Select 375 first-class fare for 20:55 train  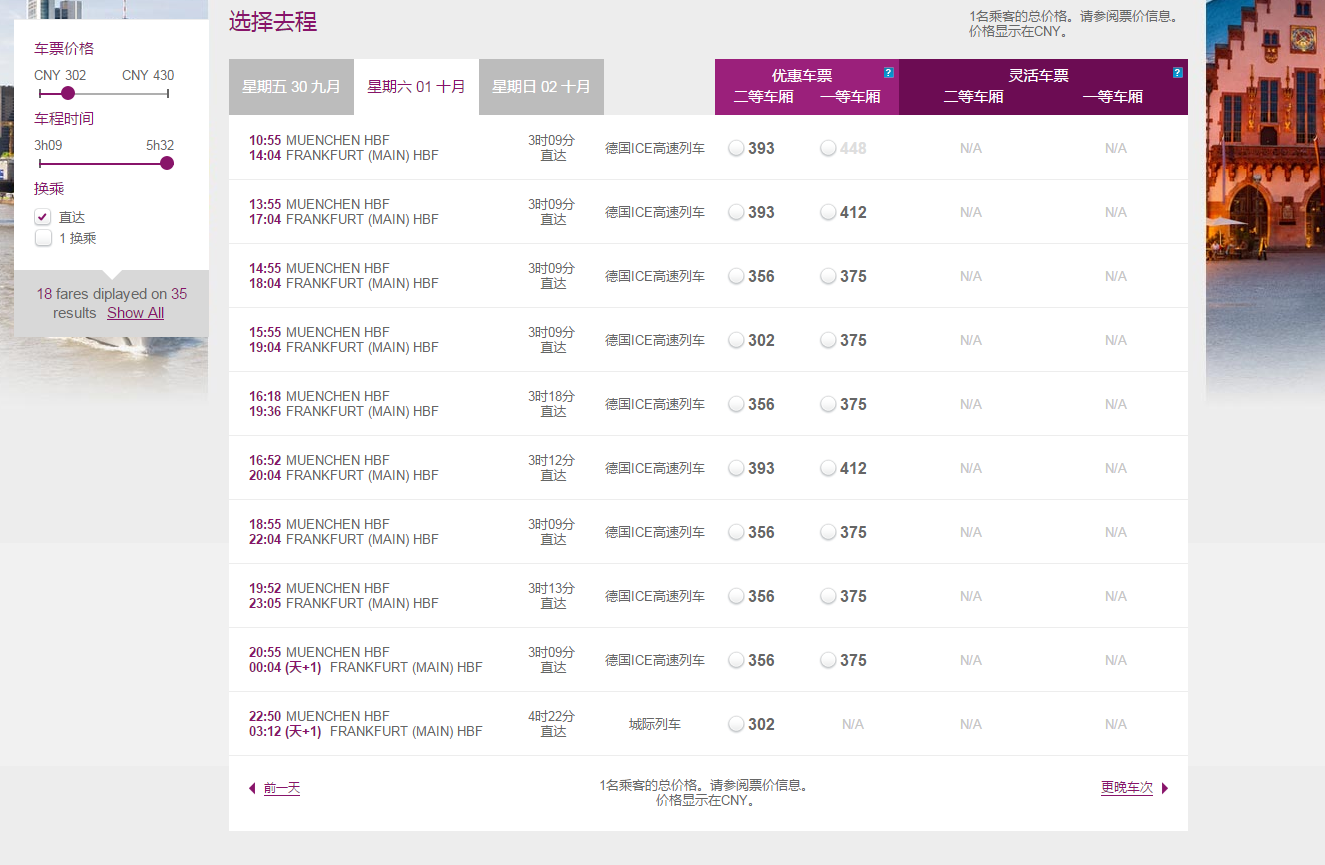coord(828,660)
